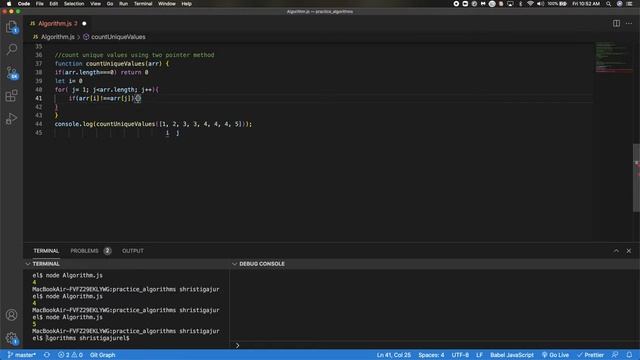Open the Run and Debug view icon
Screen dimensions: 640x360
click(11, 119)
